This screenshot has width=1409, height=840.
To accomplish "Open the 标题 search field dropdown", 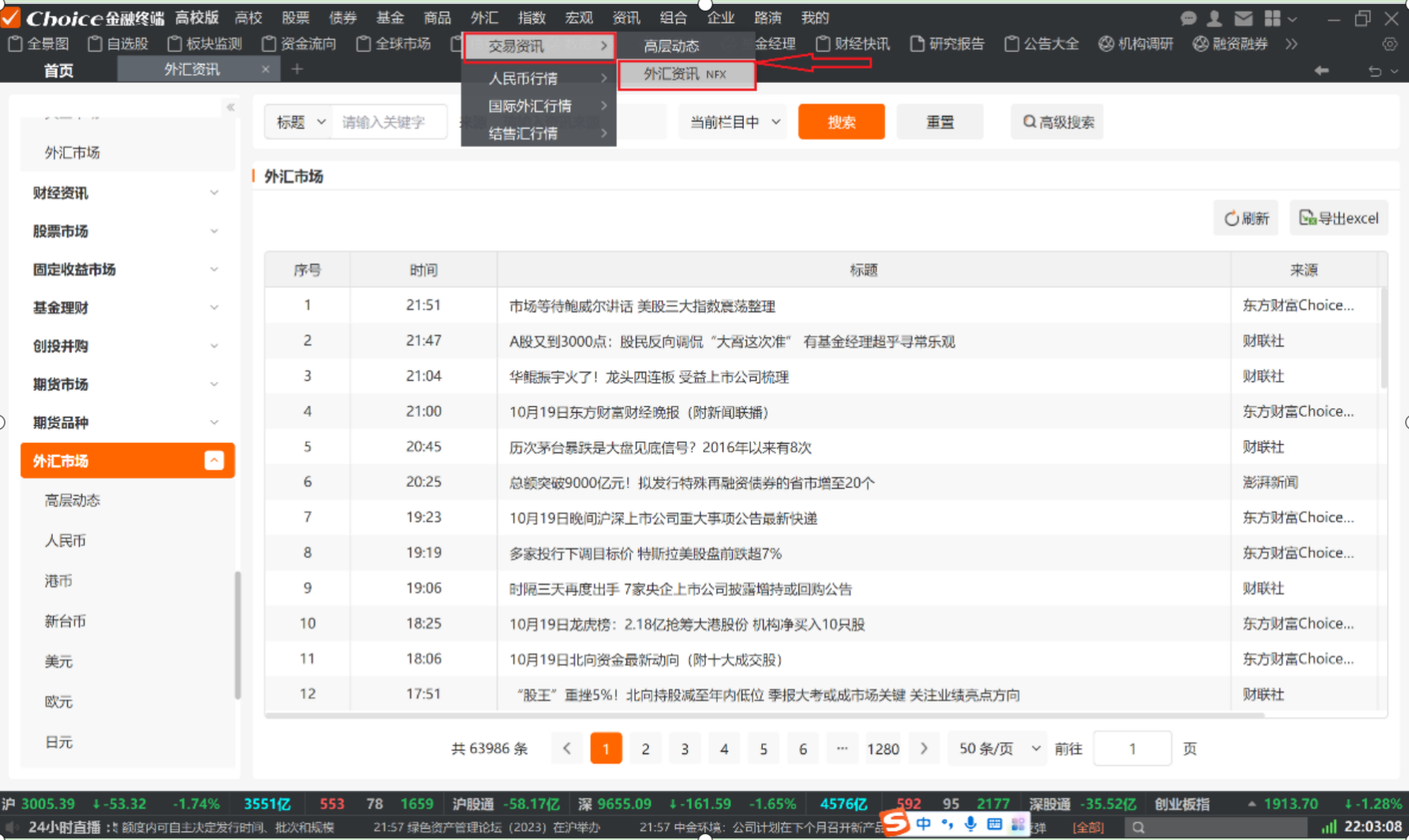I will tap(300, 122).
